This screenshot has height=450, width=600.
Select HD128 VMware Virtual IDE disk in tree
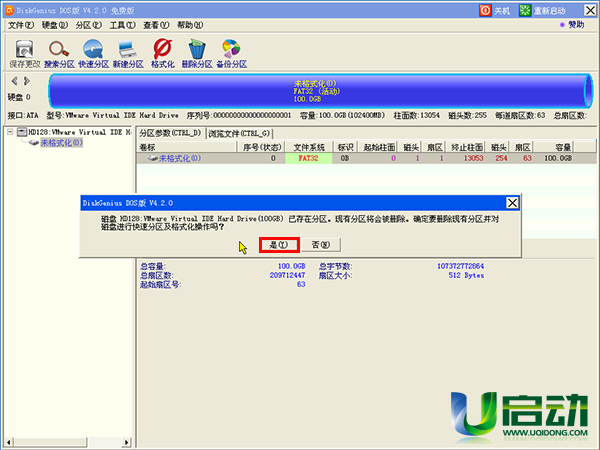coord(74,132)
